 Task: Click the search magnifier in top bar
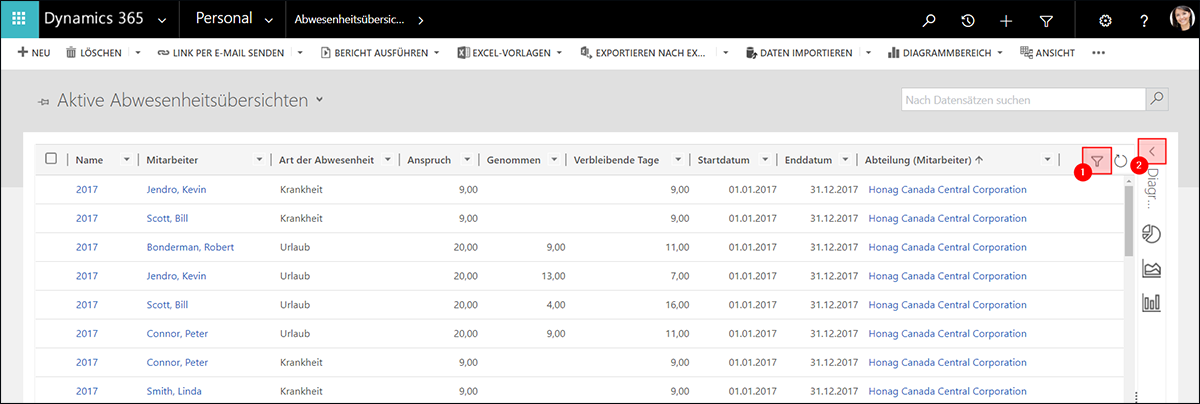point(929,20)
